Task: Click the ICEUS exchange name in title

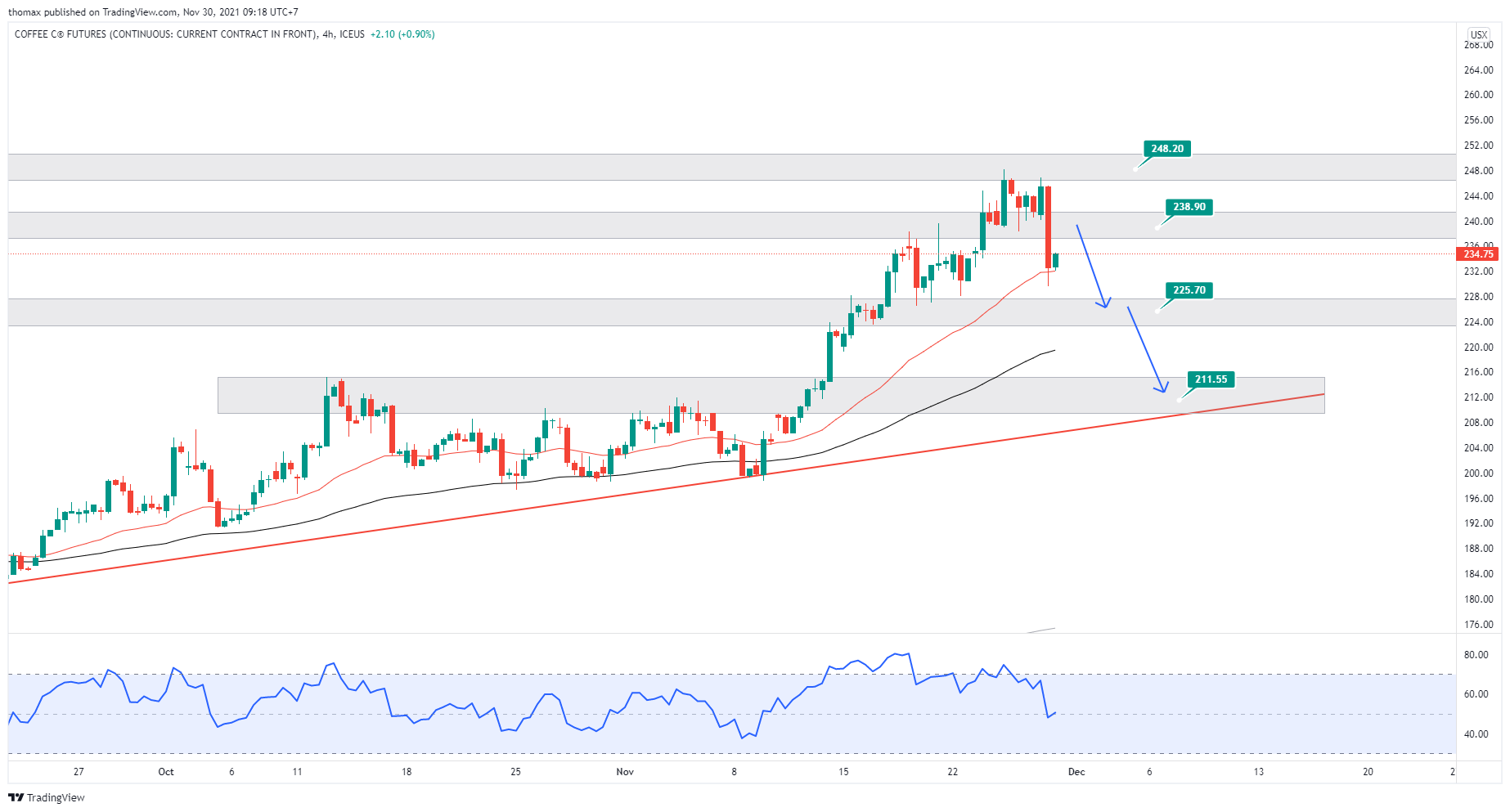Action: (353, 34)
